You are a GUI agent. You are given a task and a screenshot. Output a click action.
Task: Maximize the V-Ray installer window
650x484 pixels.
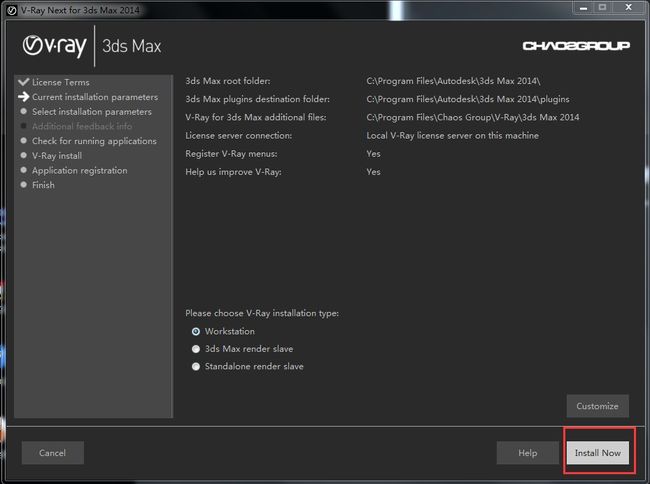(x=602, y=7)
